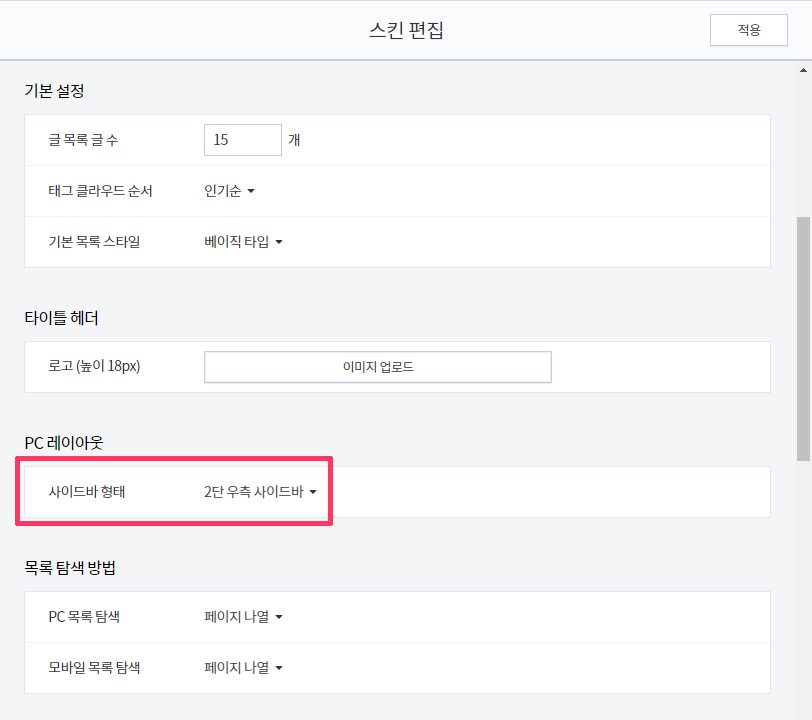Click the vertical scrollbar thumb

point(803,339)
